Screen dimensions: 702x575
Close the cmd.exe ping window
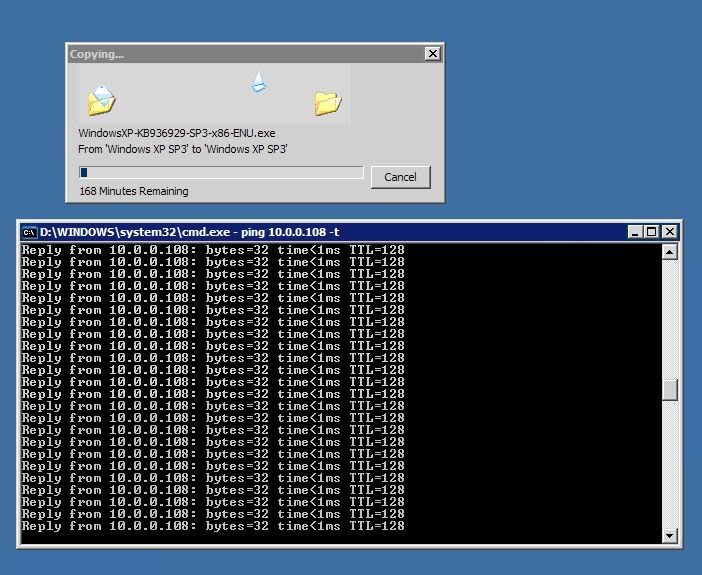[x=669, y=232]
